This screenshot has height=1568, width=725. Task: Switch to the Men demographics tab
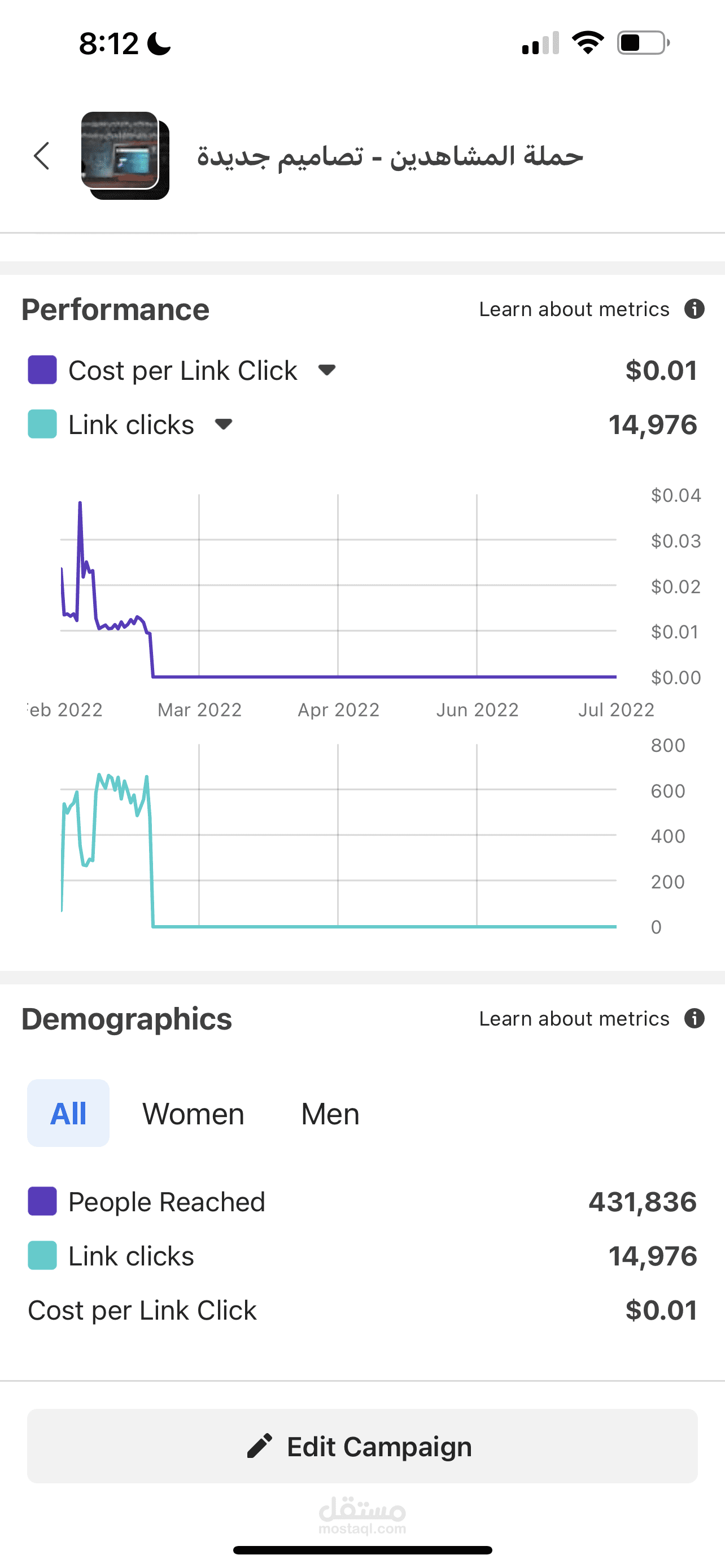point(330,1114)
